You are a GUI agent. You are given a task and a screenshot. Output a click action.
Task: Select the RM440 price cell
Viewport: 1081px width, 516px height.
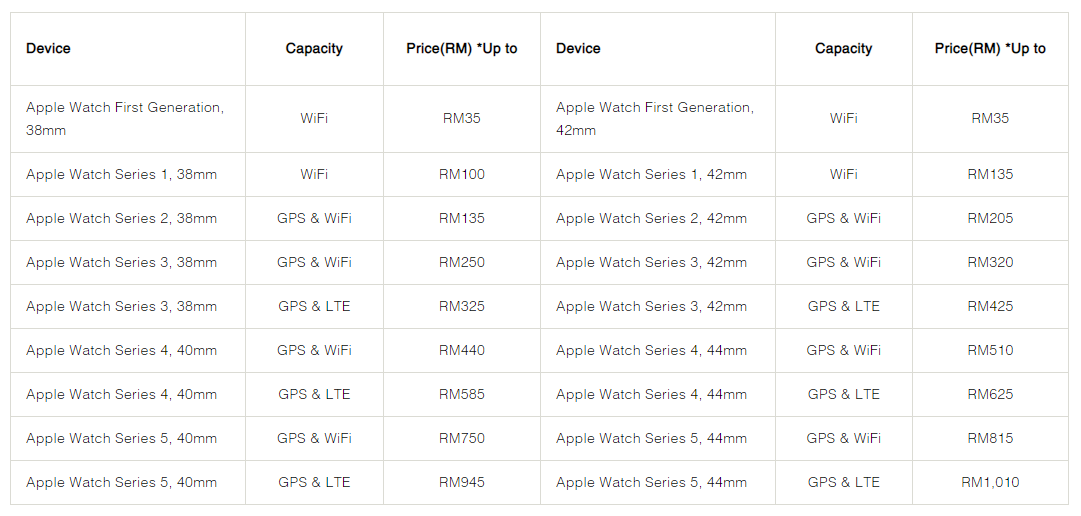coord(461,350)
